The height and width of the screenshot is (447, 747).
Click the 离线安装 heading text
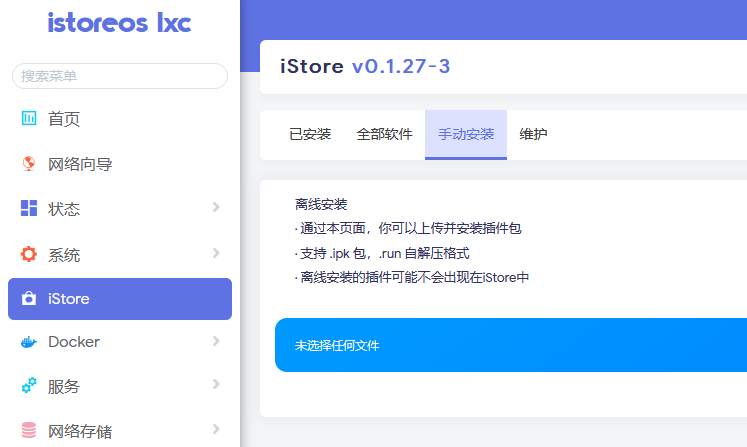point(321,204)
